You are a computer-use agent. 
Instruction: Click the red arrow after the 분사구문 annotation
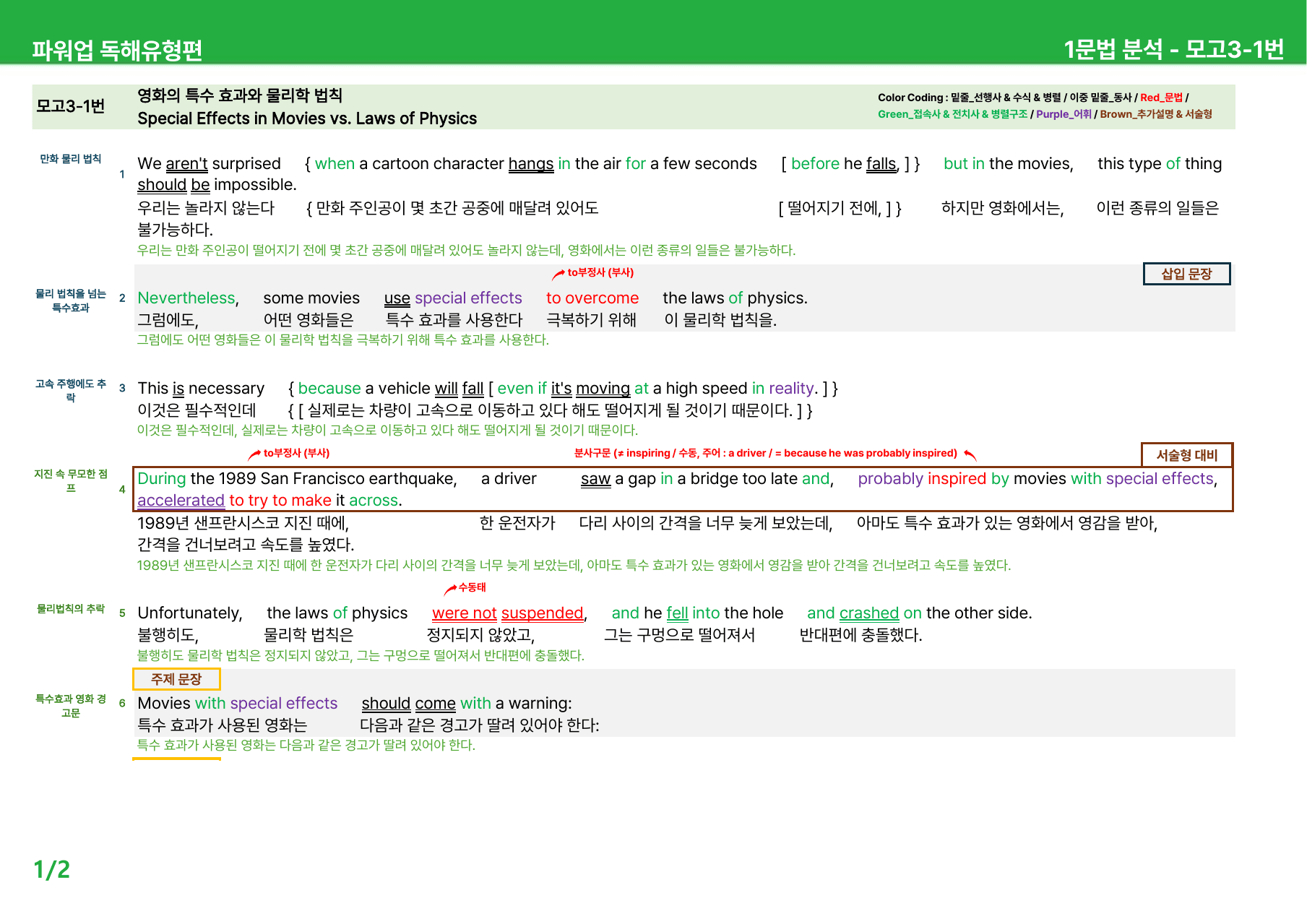pyautogui.click(x=970, y=454)
